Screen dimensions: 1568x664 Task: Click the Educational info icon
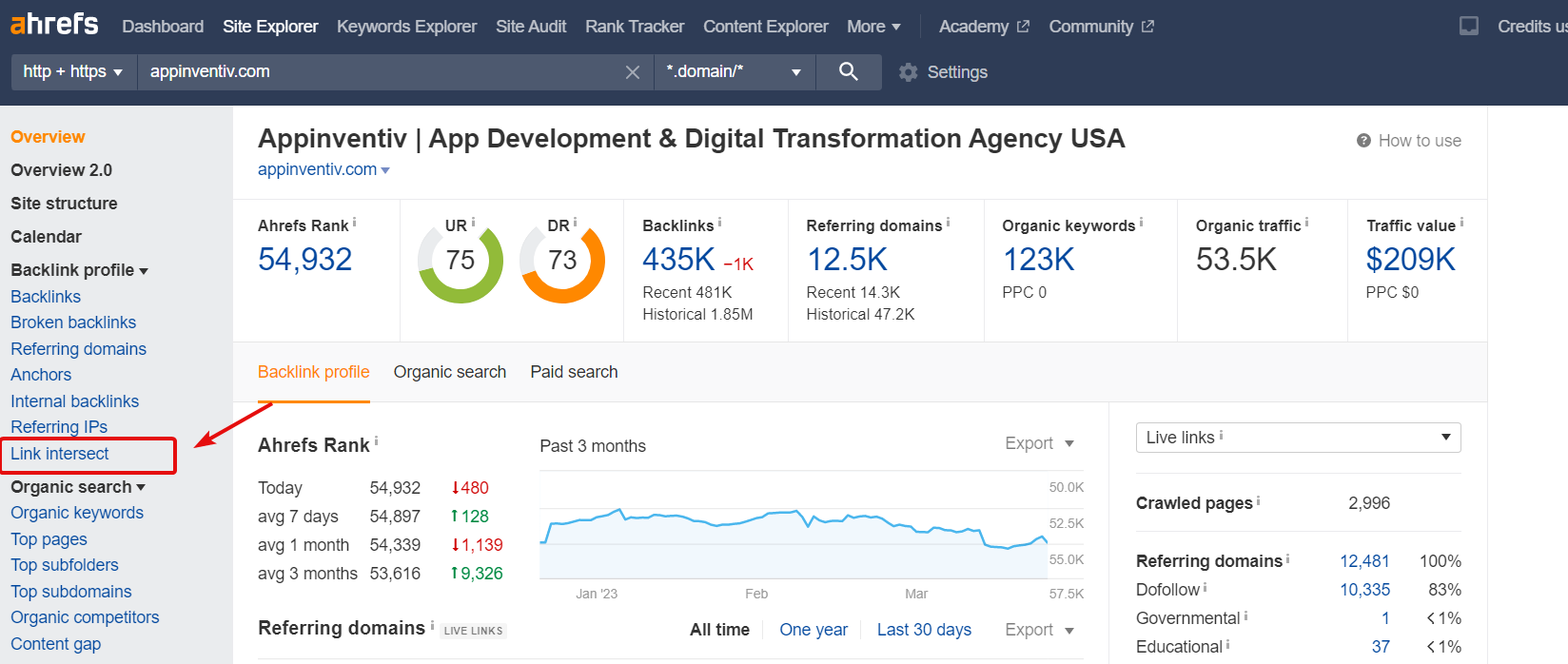coord(1227,645)
